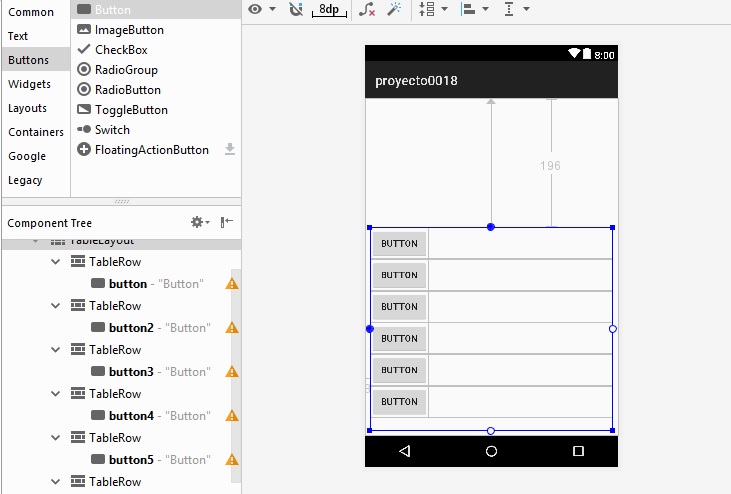Click Android back button in preview

coord(404,451)
